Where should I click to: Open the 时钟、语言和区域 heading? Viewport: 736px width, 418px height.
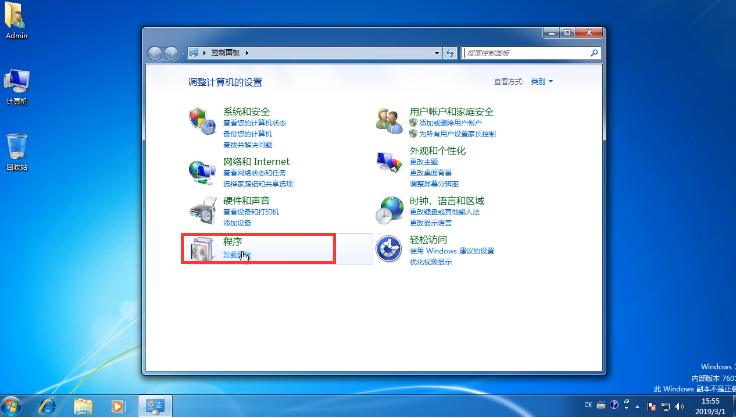(x=447, y=201)
